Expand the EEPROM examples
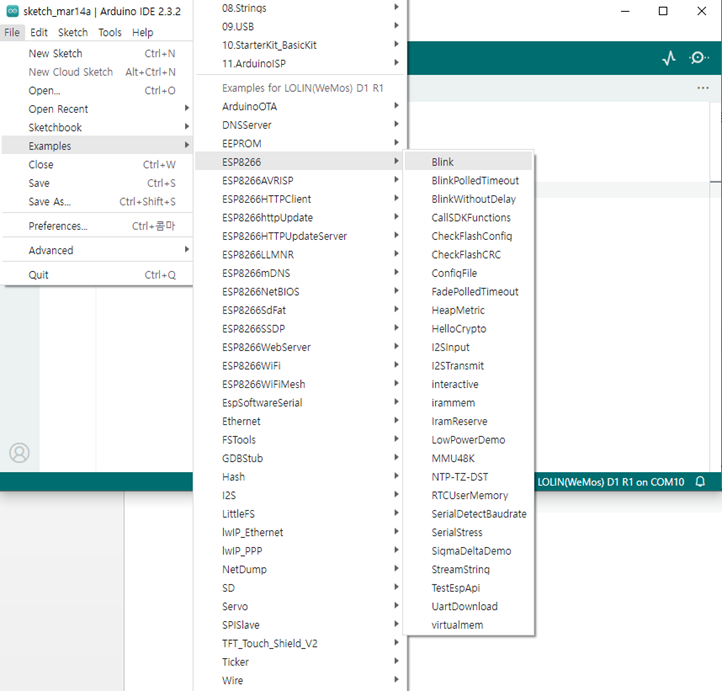The width and height of the screenshot is (722, 691). tap(300, 144)
